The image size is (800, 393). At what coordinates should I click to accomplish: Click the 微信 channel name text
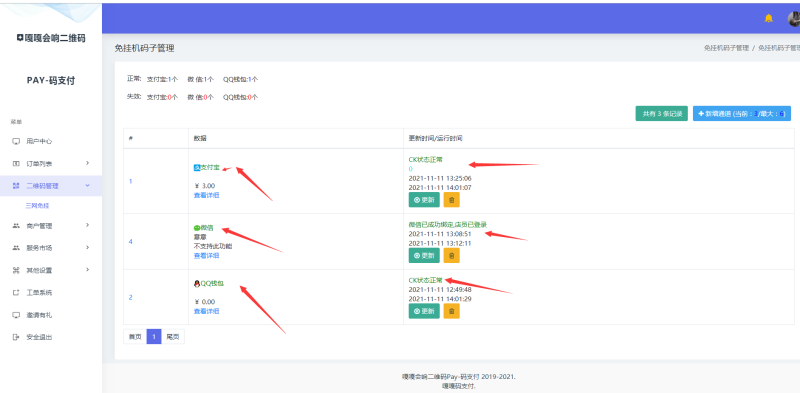click(x=207, y=228)
